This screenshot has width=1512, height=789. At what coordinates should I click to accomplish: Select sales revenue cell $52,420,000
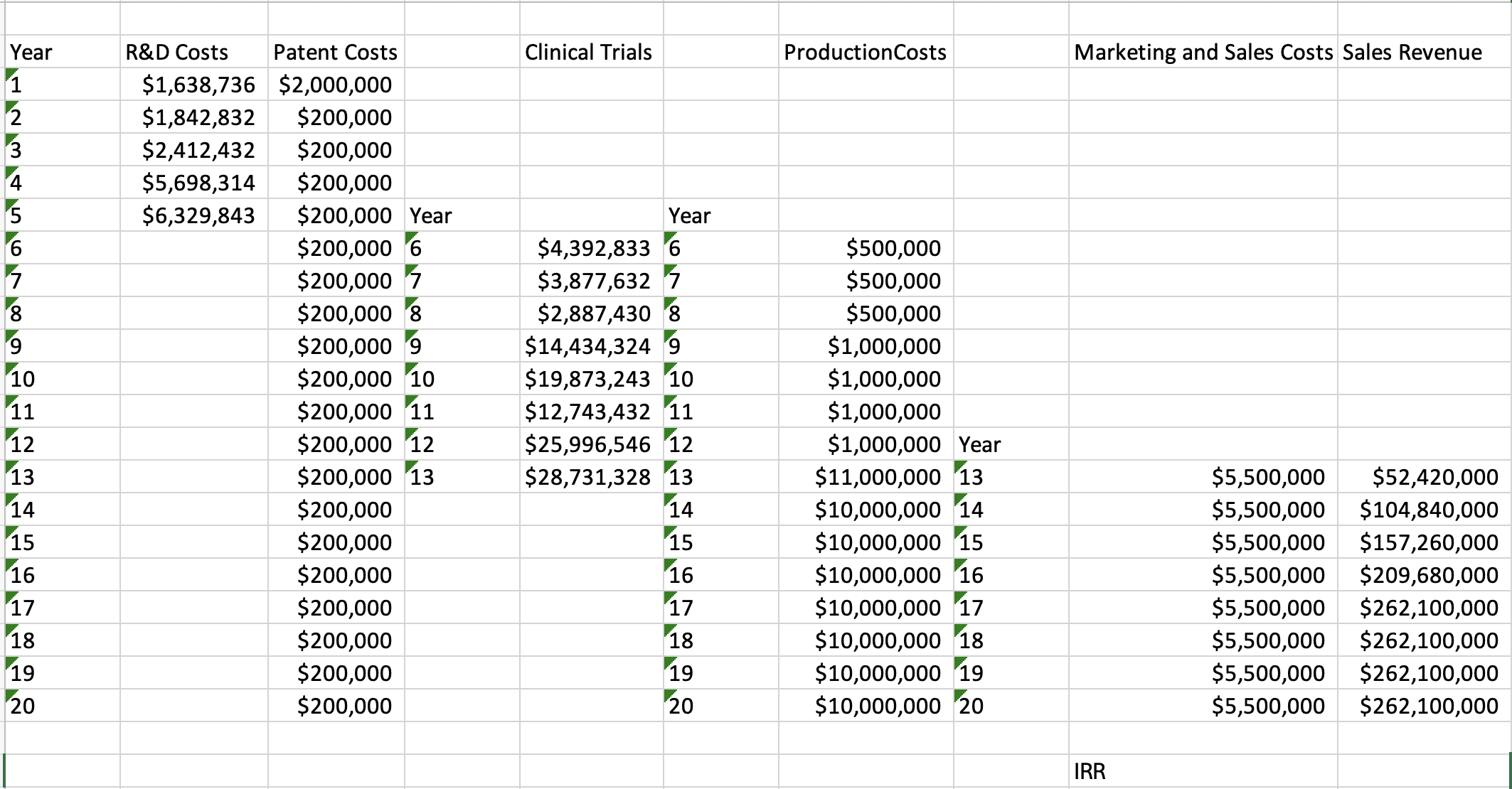pyautogui.click(x=1425, y=477)
